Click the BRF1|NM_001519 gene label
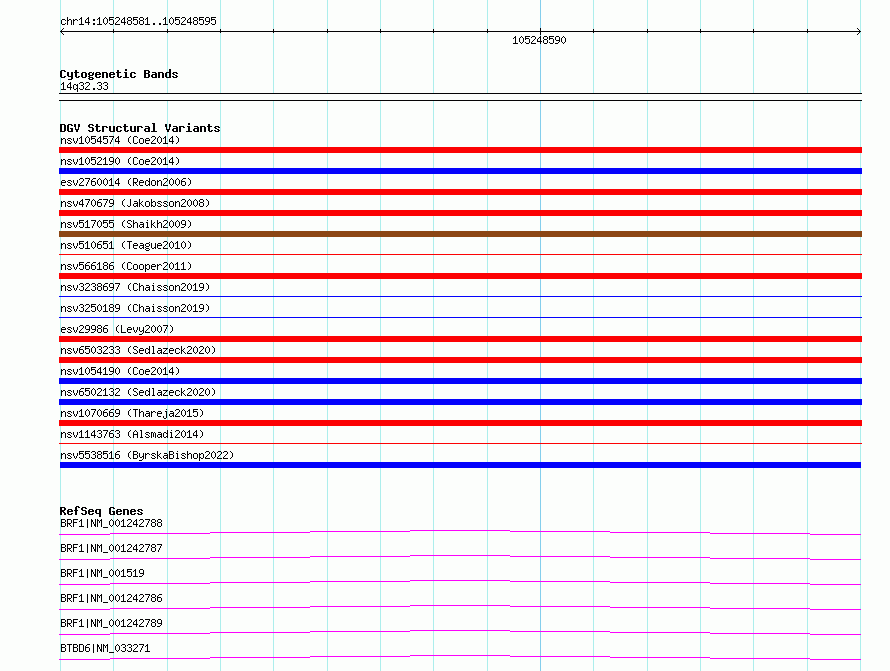 click(x=102, y=573)
